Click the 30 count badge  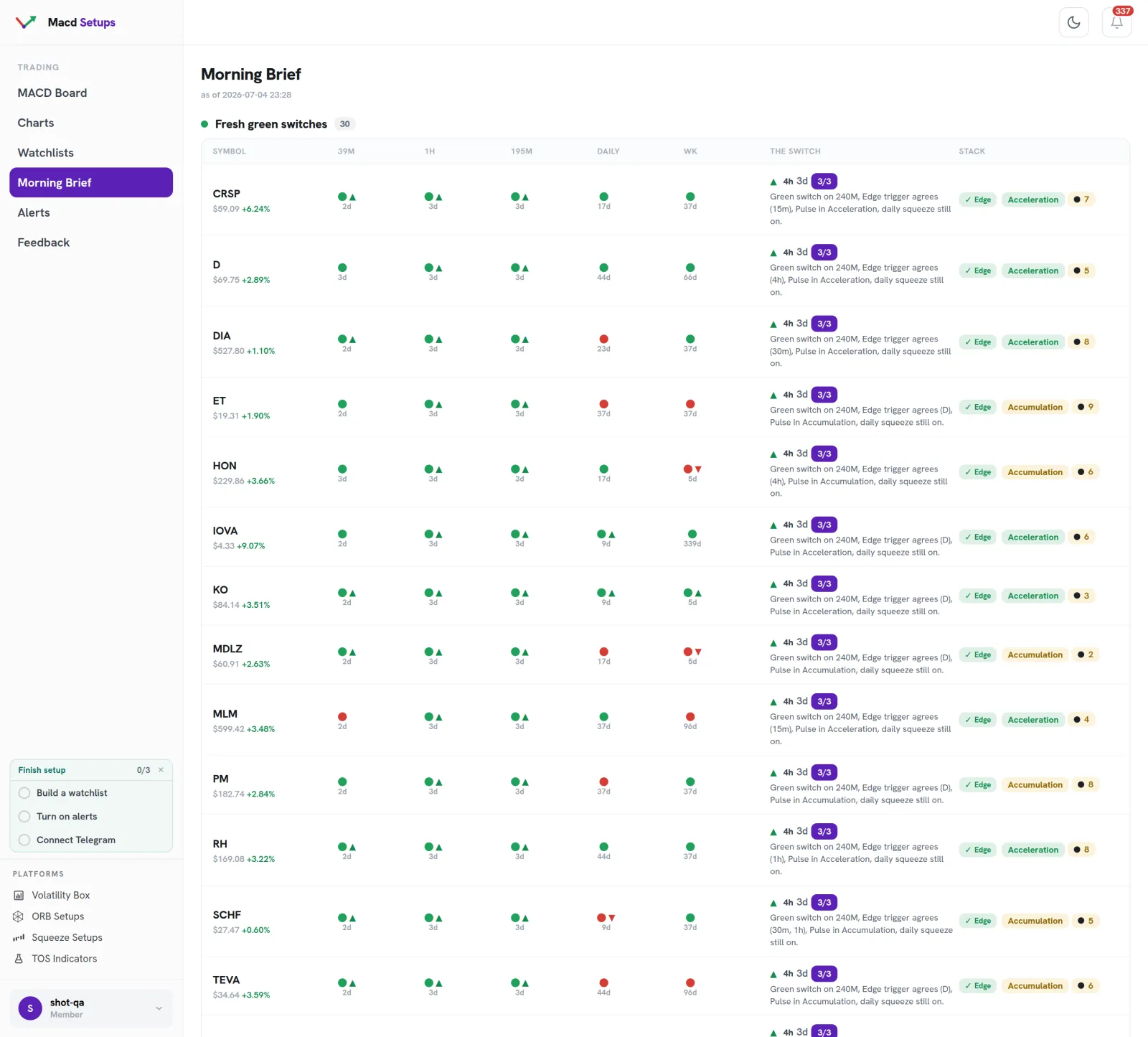tap(345, 124)
